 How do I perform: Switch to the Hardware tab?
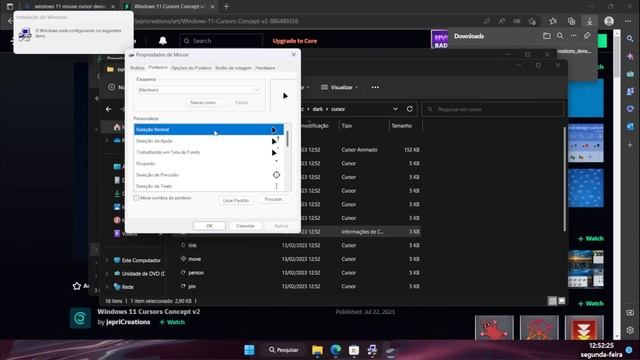265,68
